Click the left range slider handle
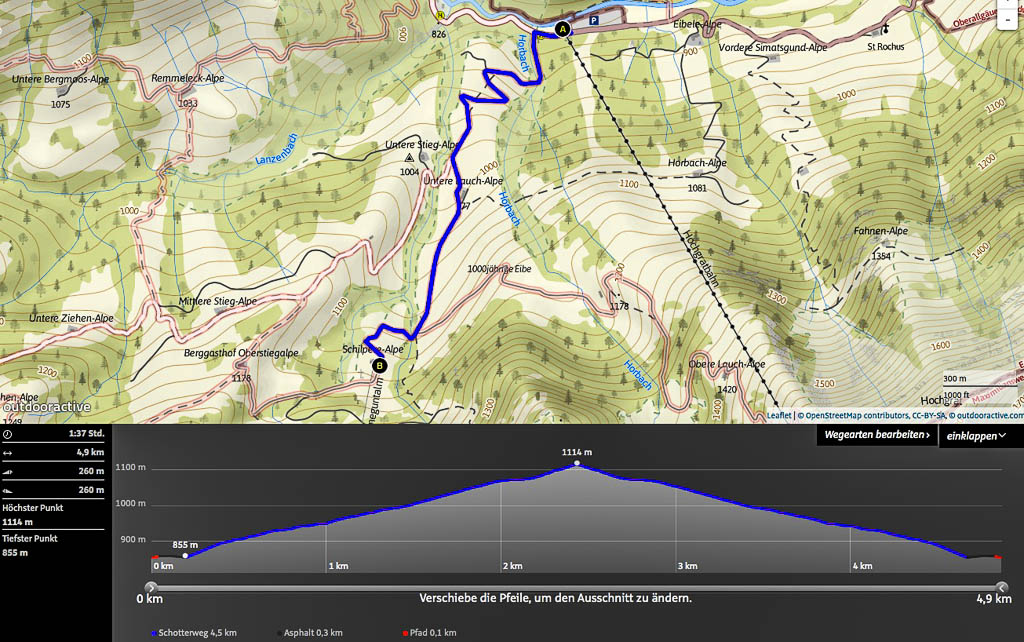 click(151, 588)
